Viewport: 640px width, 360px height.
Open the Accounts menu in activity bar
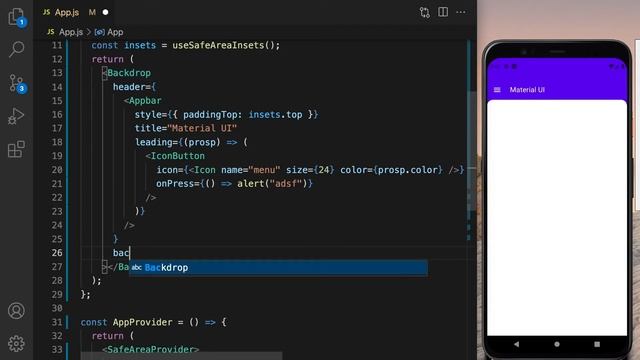tap(16, 311)
